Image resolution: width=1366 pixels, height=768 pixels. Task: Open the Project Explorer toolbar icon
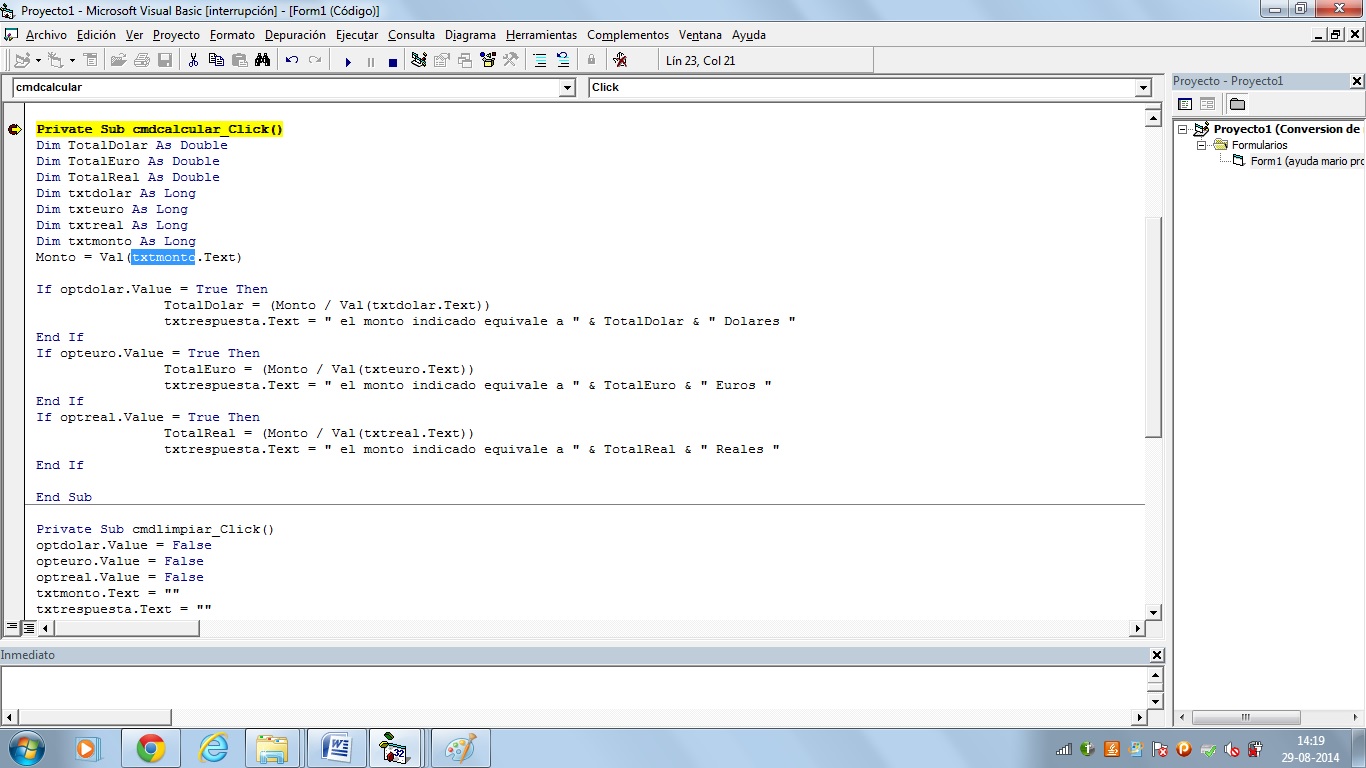click(x=418, y=60)
